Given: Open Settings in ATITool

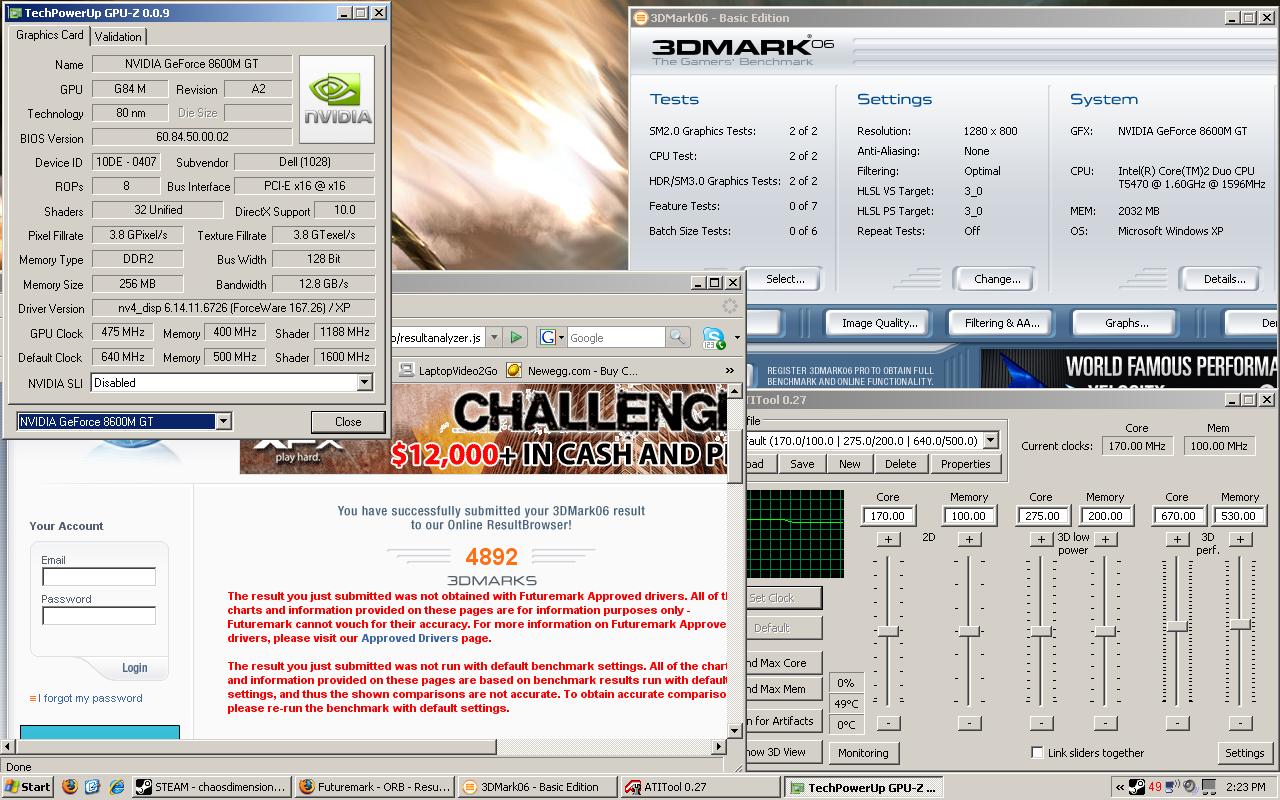Looking at the screenshot, I should pyautogui.click(x=1244, y=753).
